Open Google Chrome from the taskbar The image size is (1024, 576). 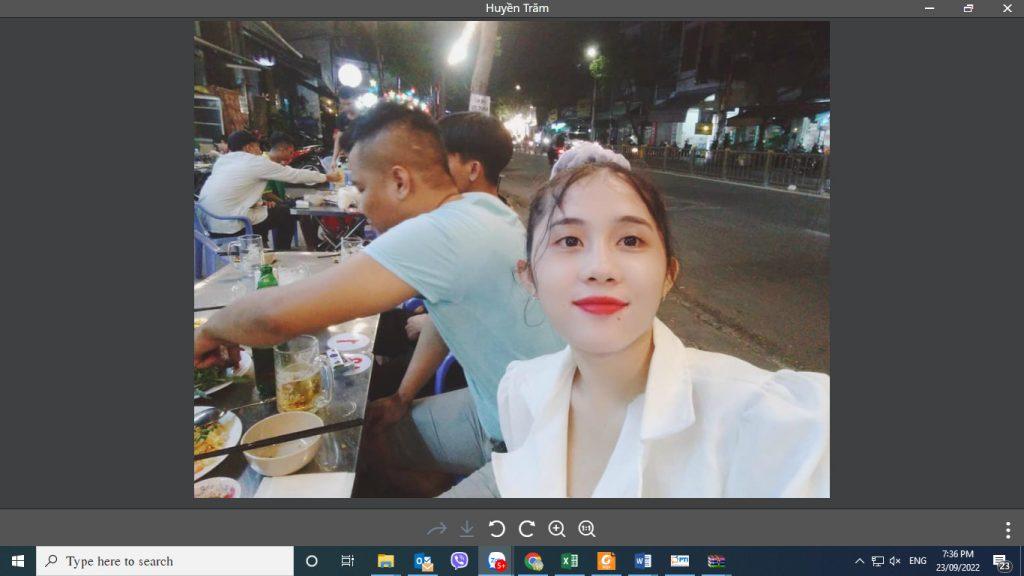point(533,561)
